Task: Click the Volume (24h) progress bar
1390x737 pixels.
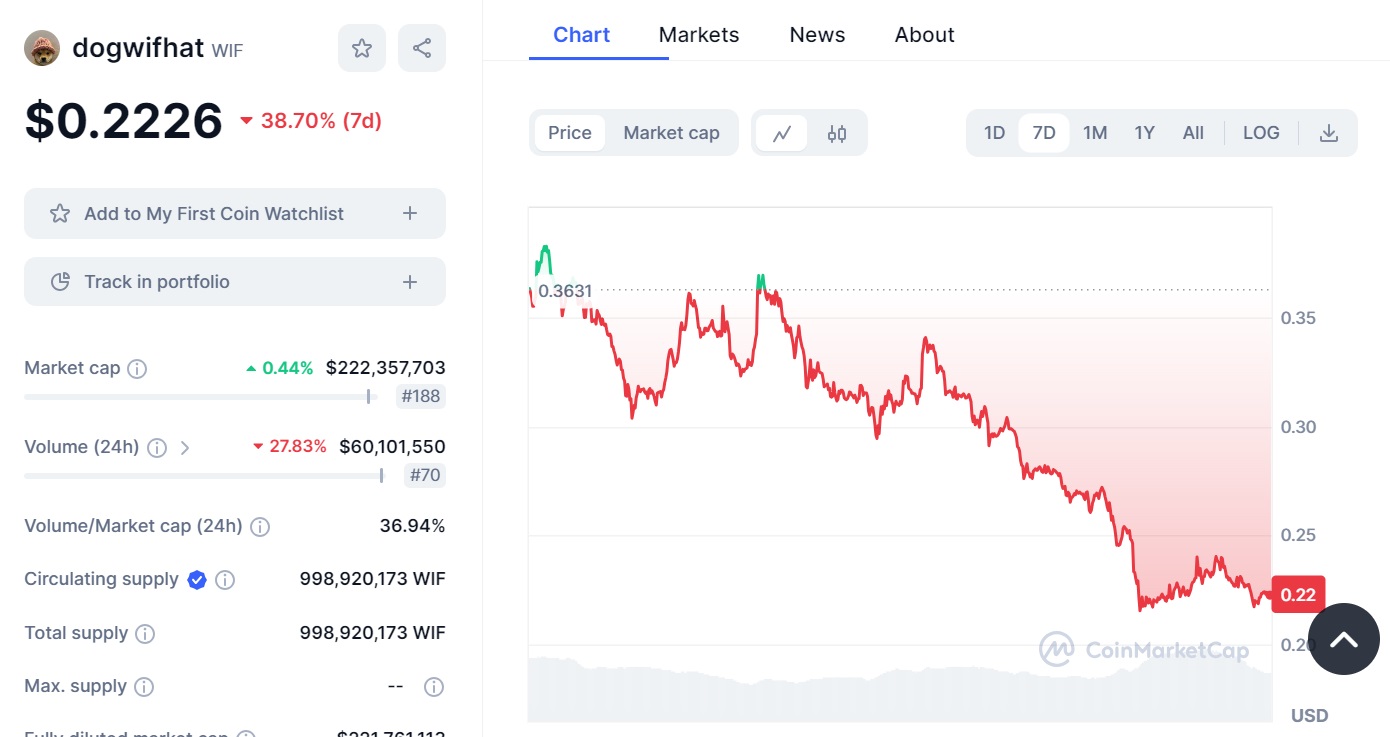Action: [204, 476]
